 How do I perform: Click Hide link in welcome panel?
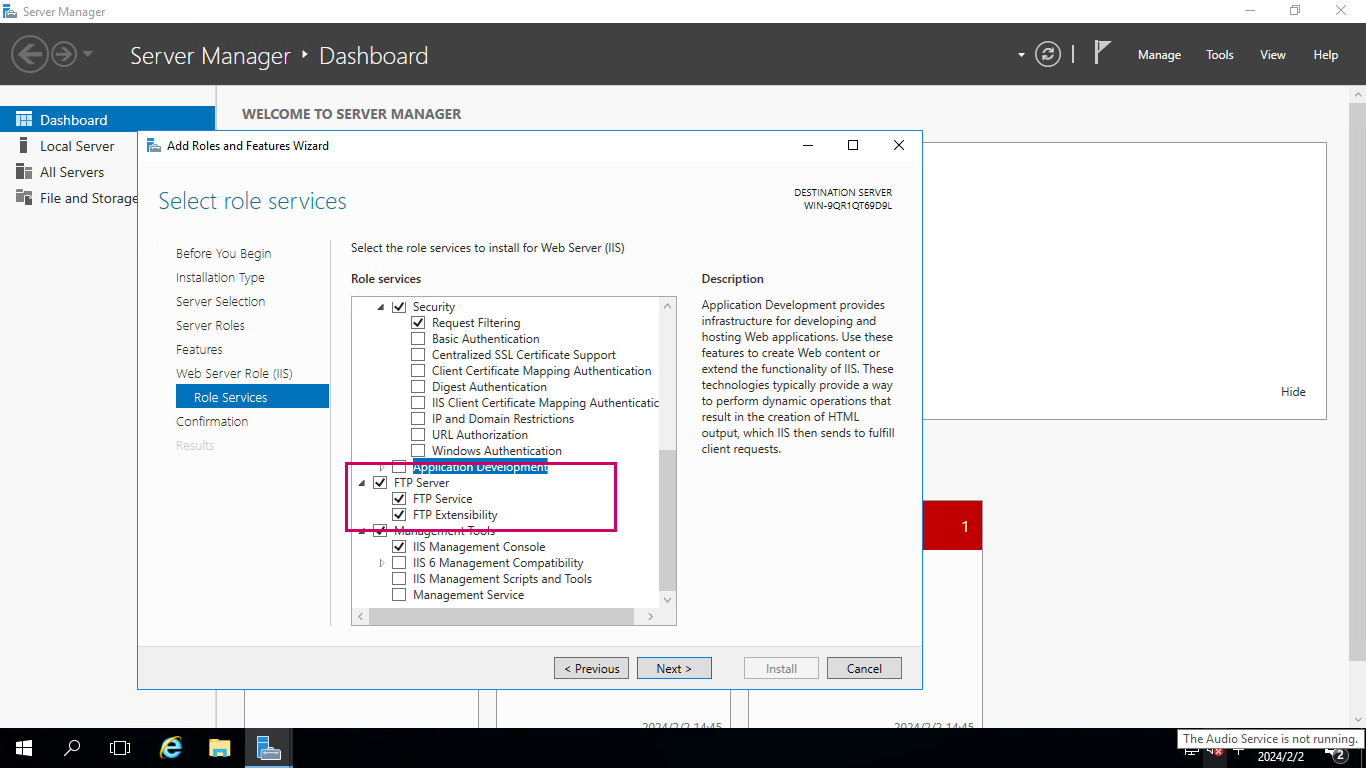pyautogui.click(x=1293, y=391)
